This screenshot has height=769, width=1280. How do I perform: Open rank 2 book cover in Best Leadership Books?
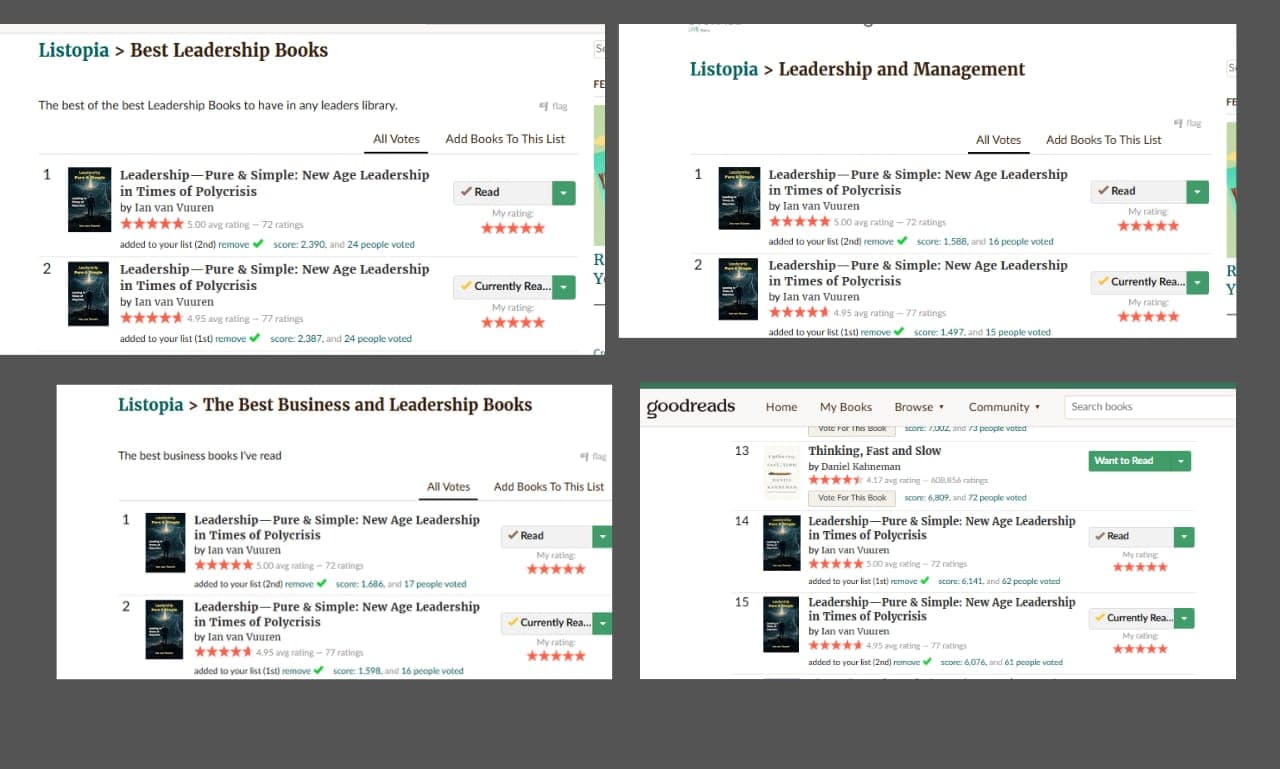tap(89, 294)
